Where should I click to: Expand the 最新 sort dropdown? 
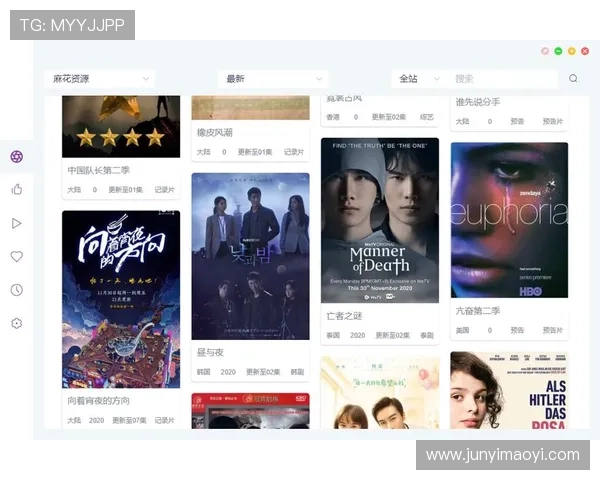[273, 79]
